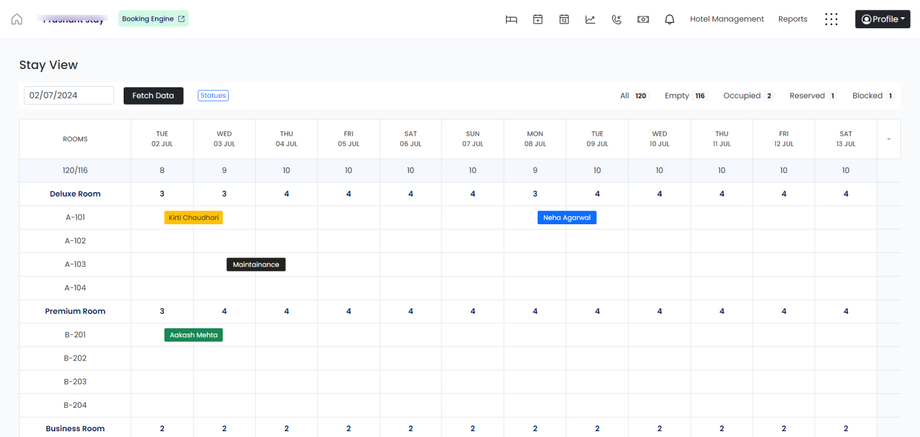
Task: Select the yellow Kirti Chaudhari booking block
Action: (x=193, y=217)
